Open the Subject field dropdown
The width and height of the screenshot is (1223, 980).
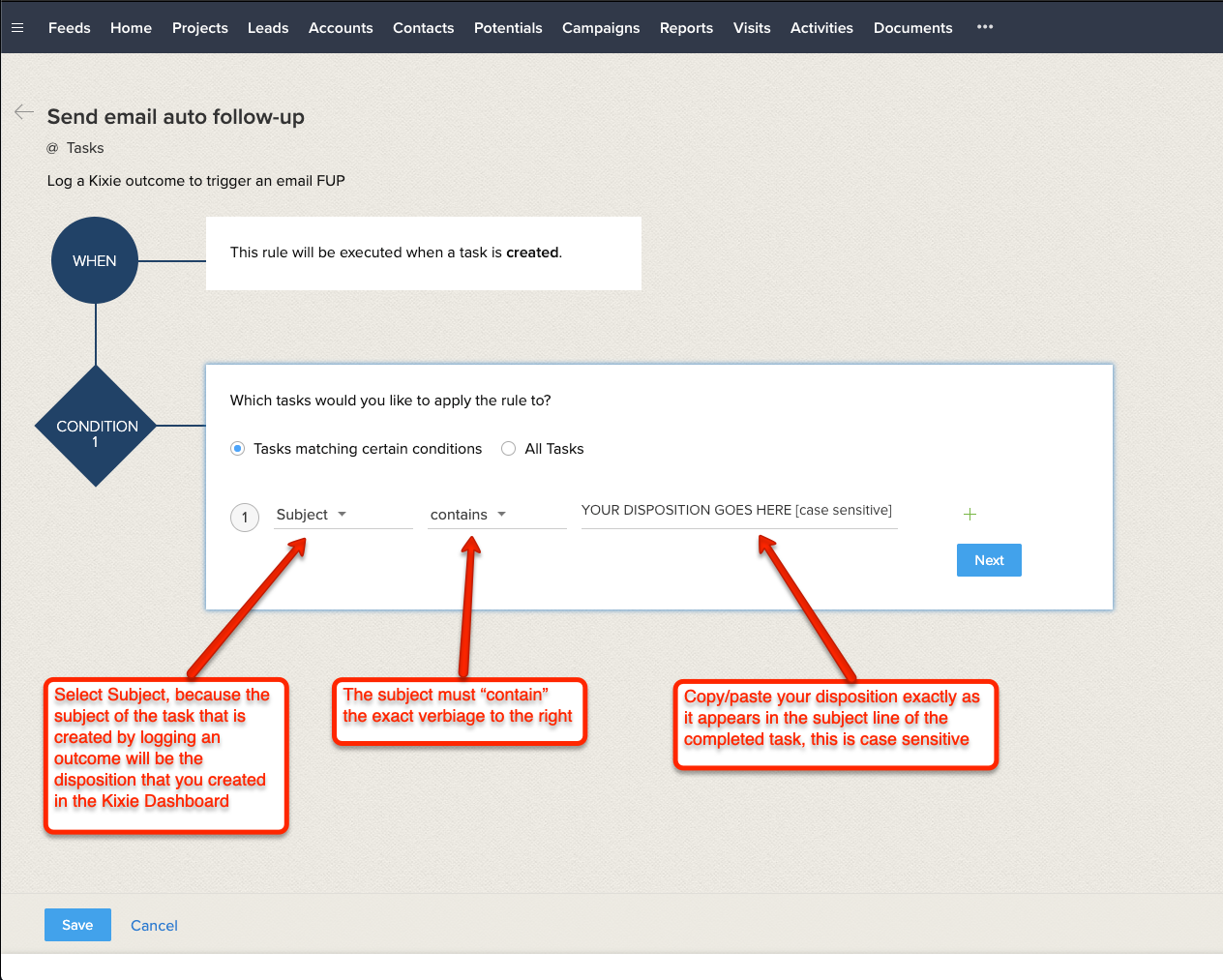343,515
